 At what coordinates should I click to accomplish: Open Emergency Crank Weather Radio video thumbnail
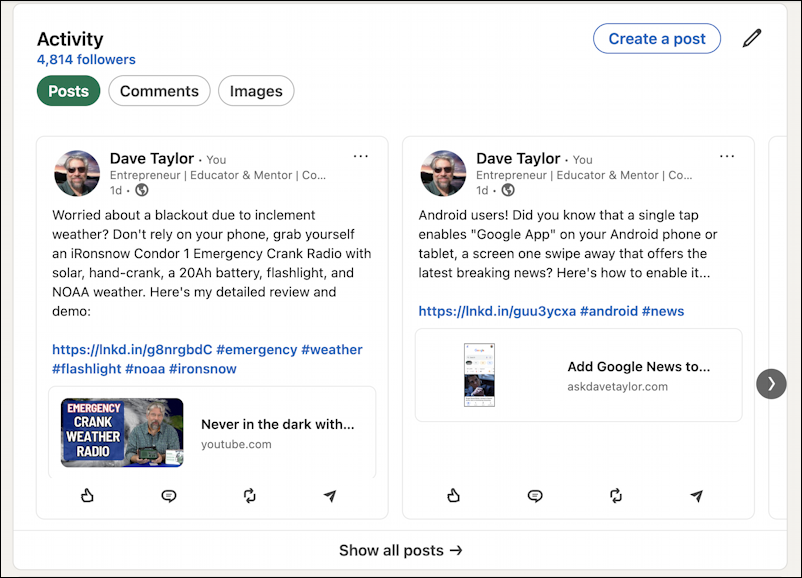tap(122, 433)
